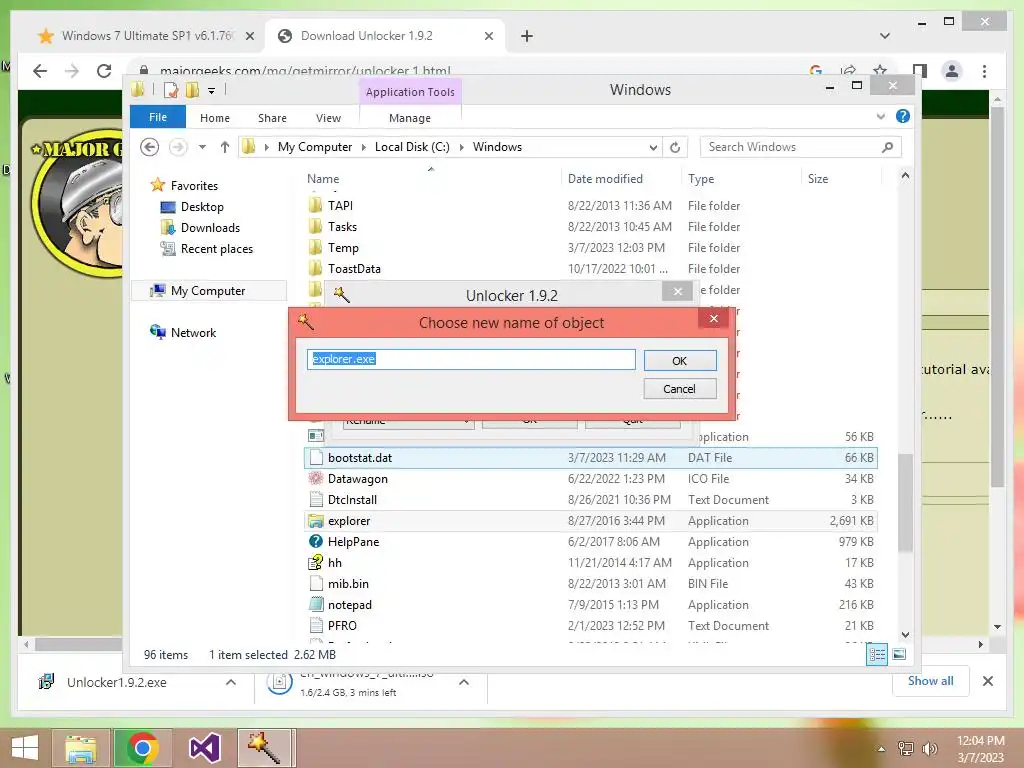Sort files by the Type column
This screenshot has height=768, width=1024.
(701, 179)
